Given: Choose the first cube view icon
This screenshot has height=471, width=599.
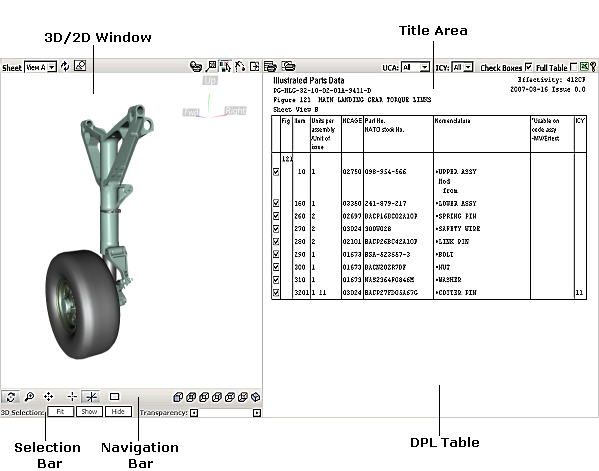Looking at the screenshot, I should 178,397.
